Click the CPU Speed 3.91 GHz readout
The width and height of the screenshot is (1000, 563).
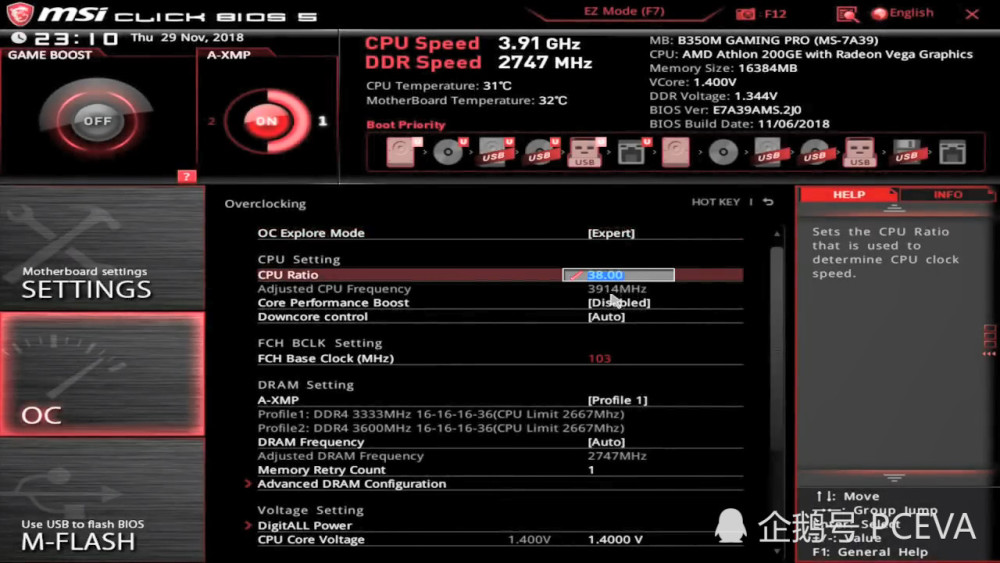click(473, 43)
